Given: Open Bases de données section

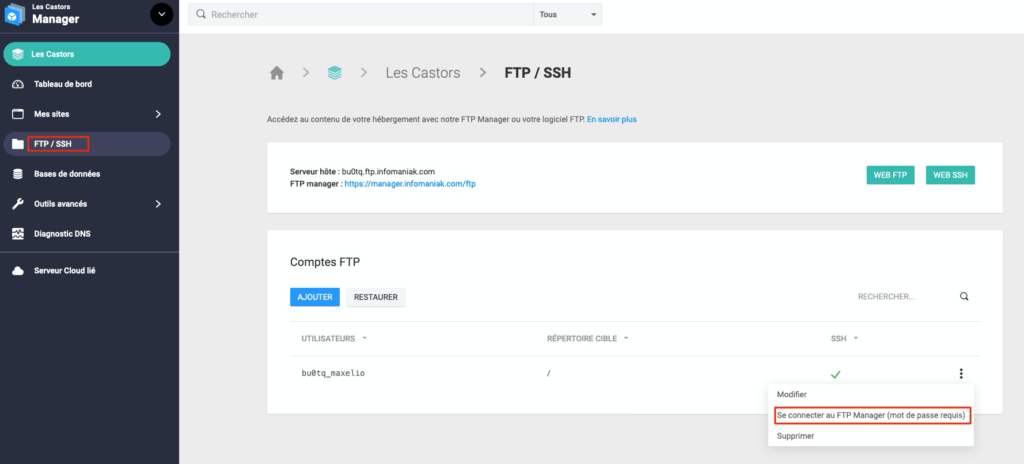Looking at the screenshot, I should 87,174.
